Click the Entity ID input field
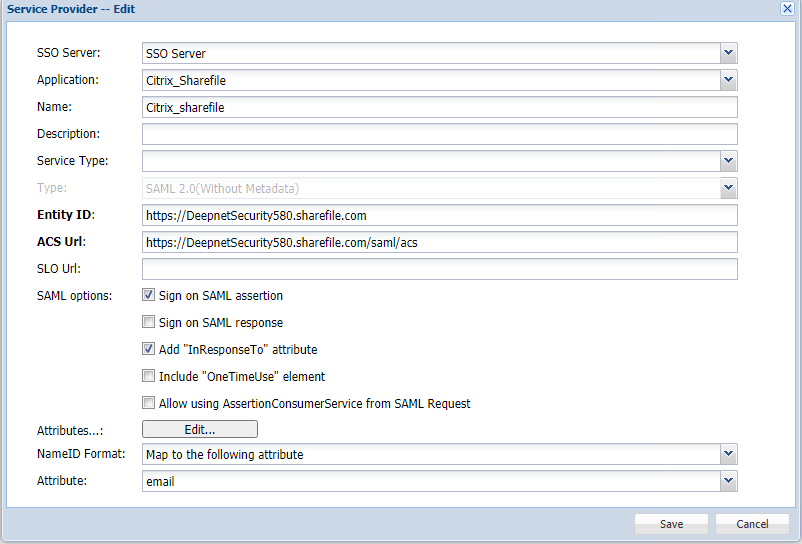The image size is (802, 544). (440, 215)
